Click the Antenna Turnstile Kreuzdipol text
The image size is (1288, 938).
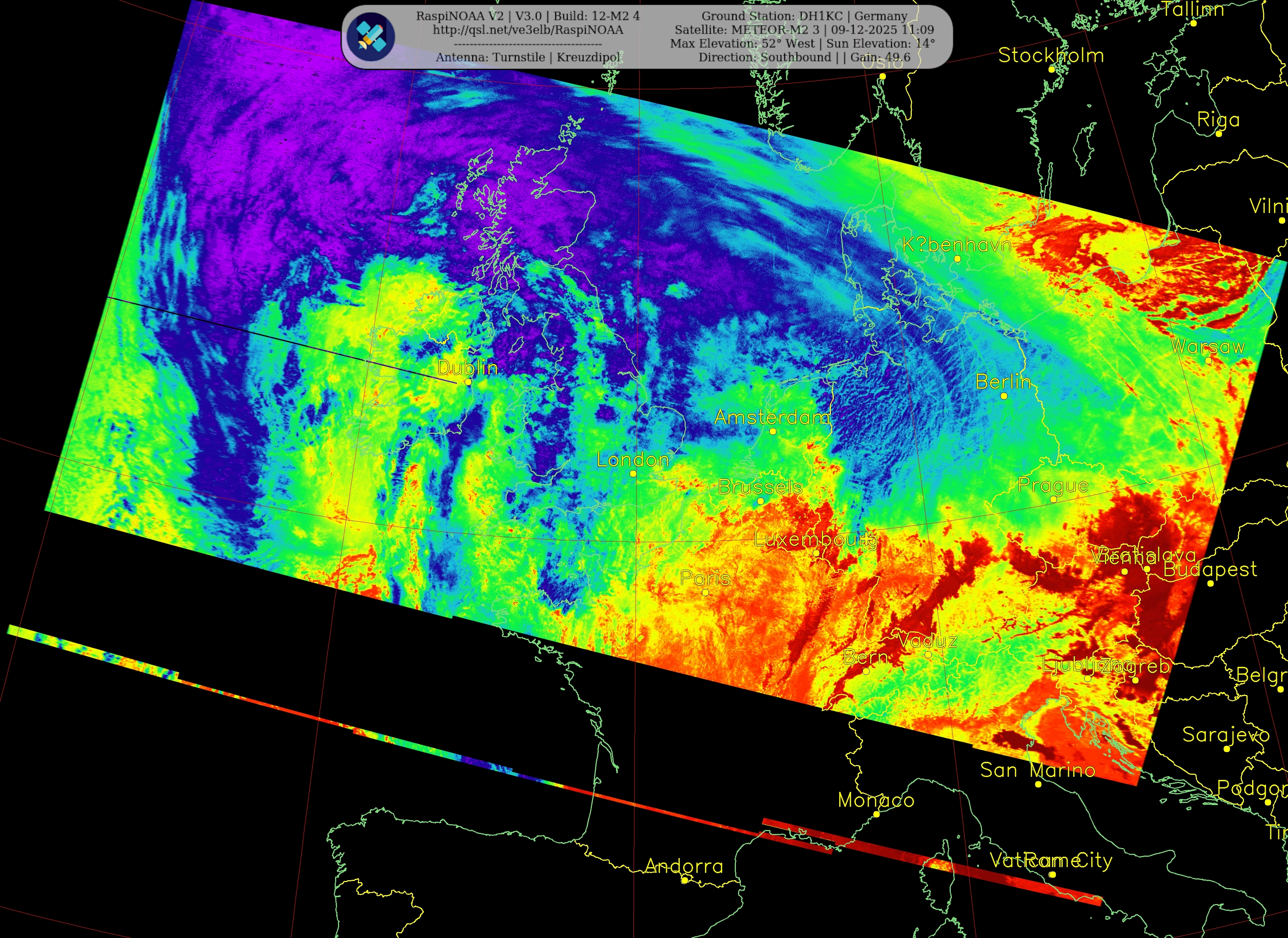tap(528, 57)
